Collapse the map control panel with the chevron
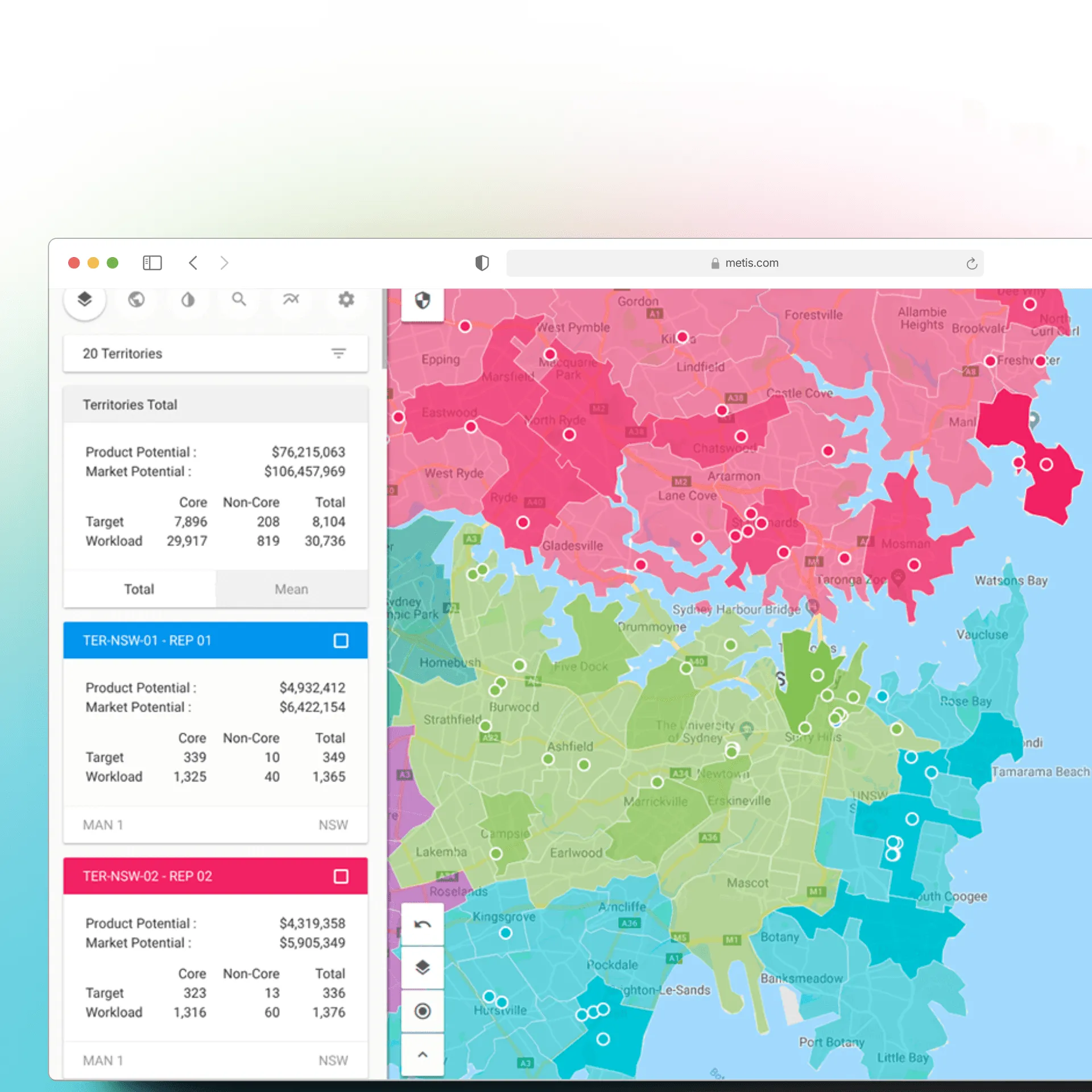Viewport: 1092px width, 1092px height. pyautogui.click(x=422, y=1054)
